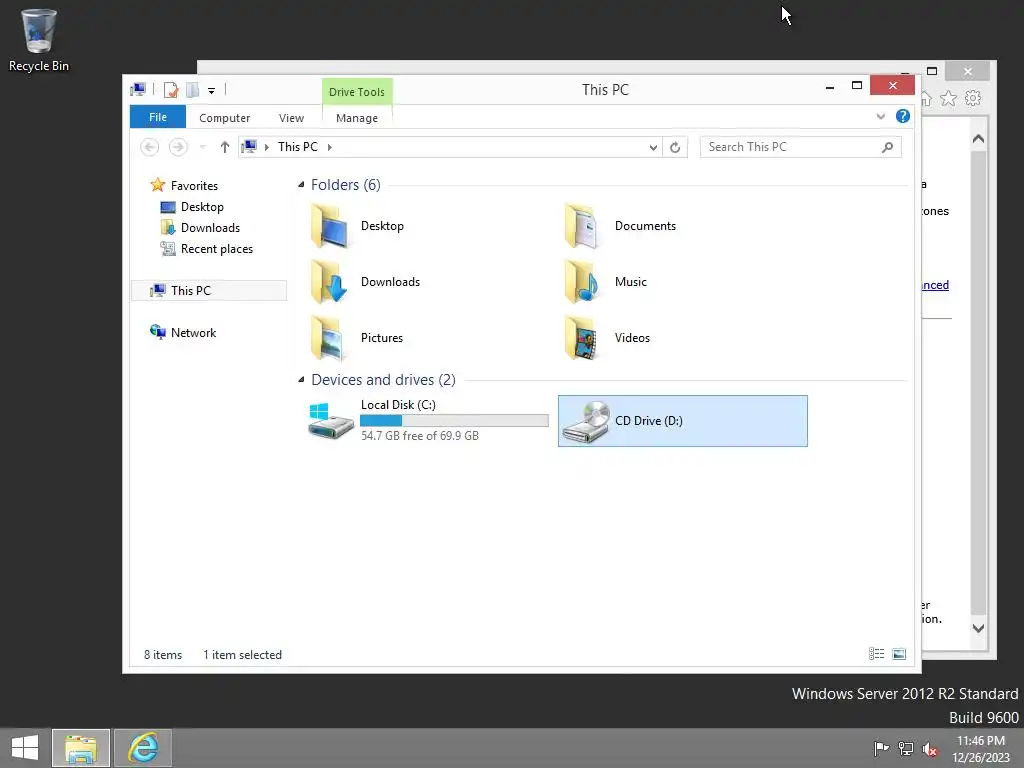
Task: Open File Explorer from the taskbar
Action: tap(81, 748)
